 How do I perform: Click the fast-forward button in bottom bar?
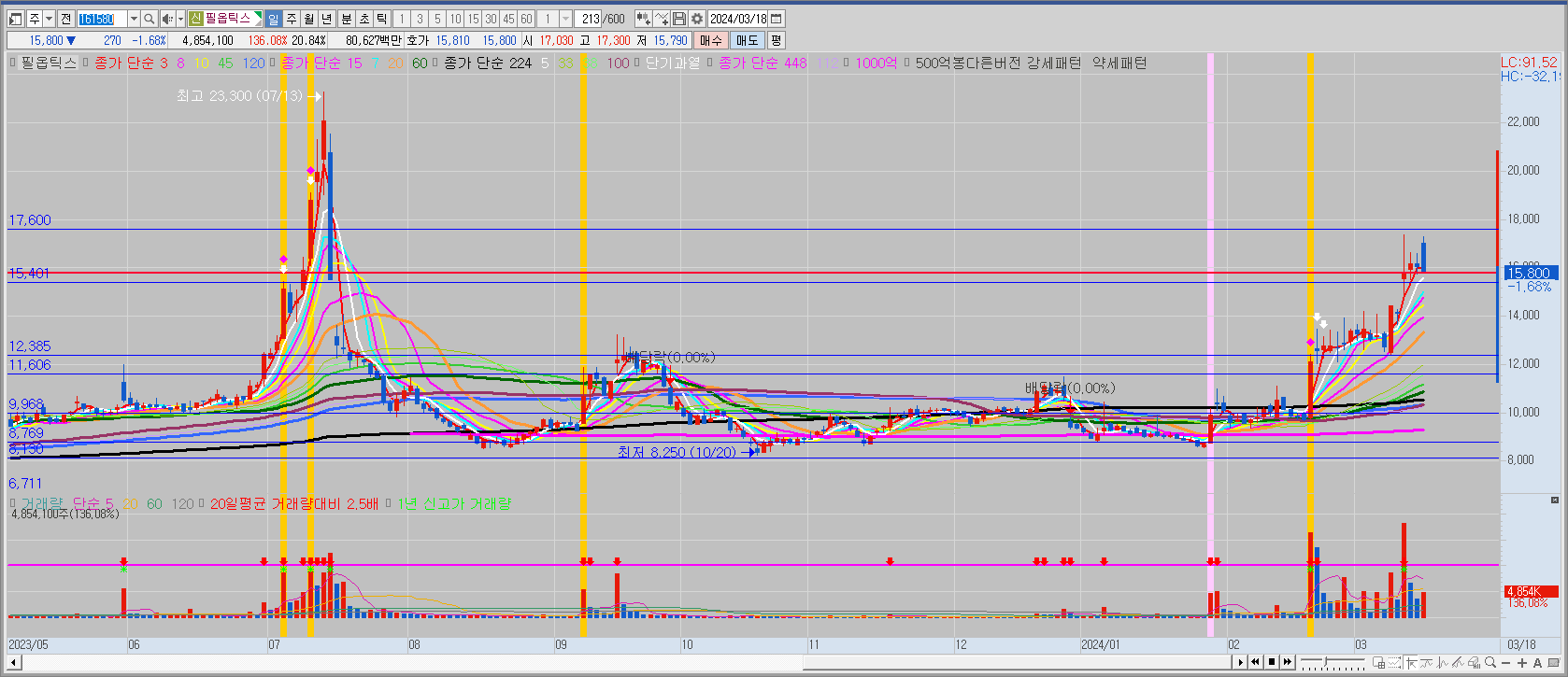coord(1288,662)
